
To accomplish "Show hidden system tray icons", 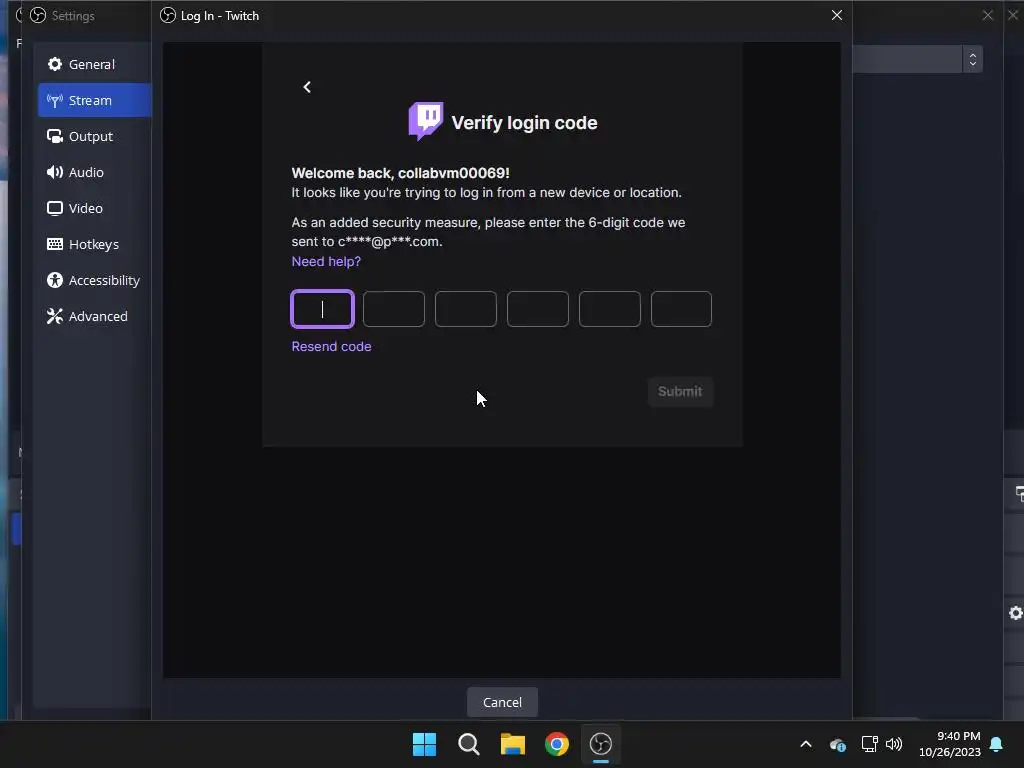I will 806,744.
